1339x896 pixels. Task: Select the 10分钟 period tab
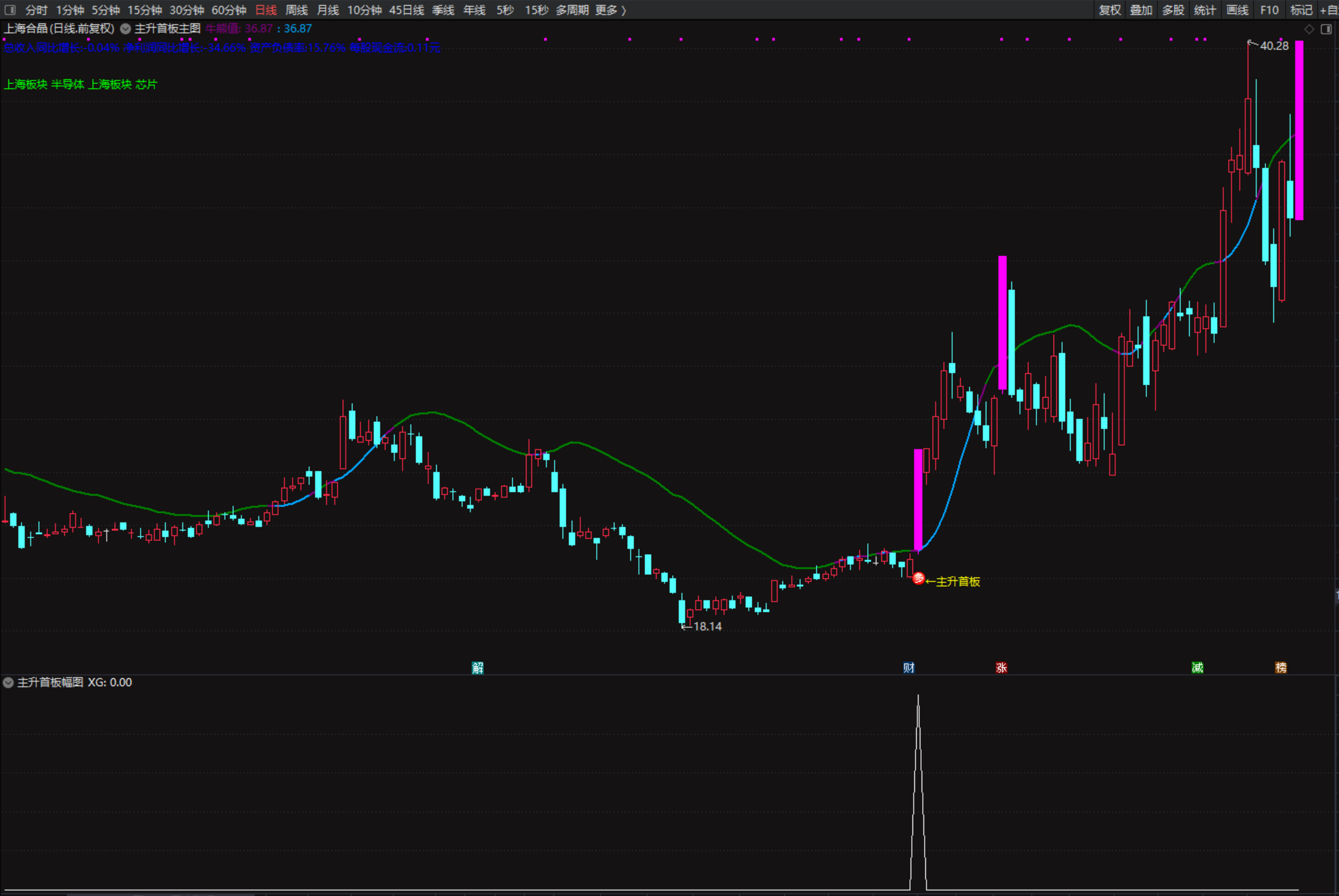(x=365, y=10)
